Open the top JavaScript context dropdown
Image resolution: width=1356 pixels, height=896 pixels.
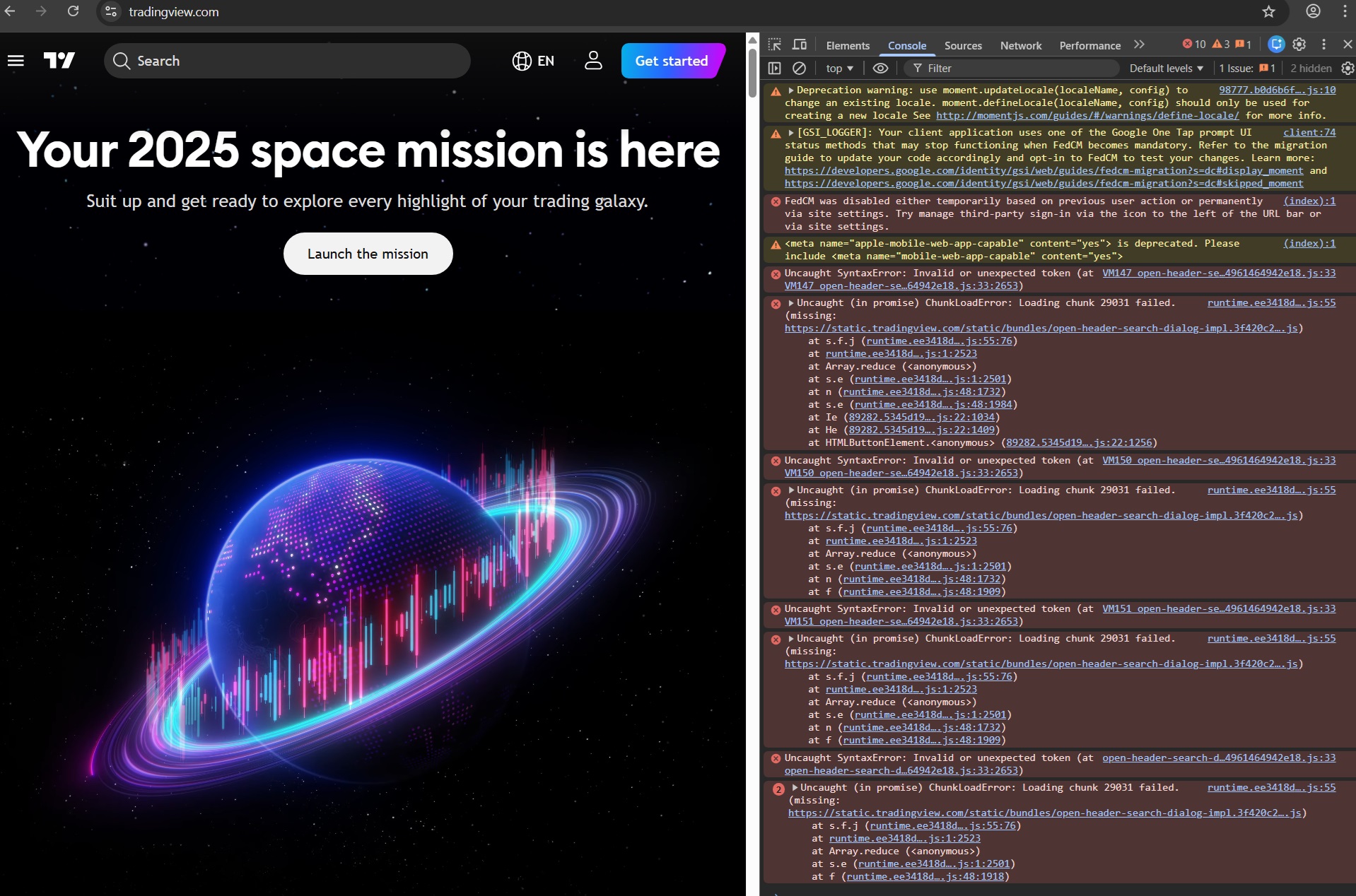tap(839, 68)
